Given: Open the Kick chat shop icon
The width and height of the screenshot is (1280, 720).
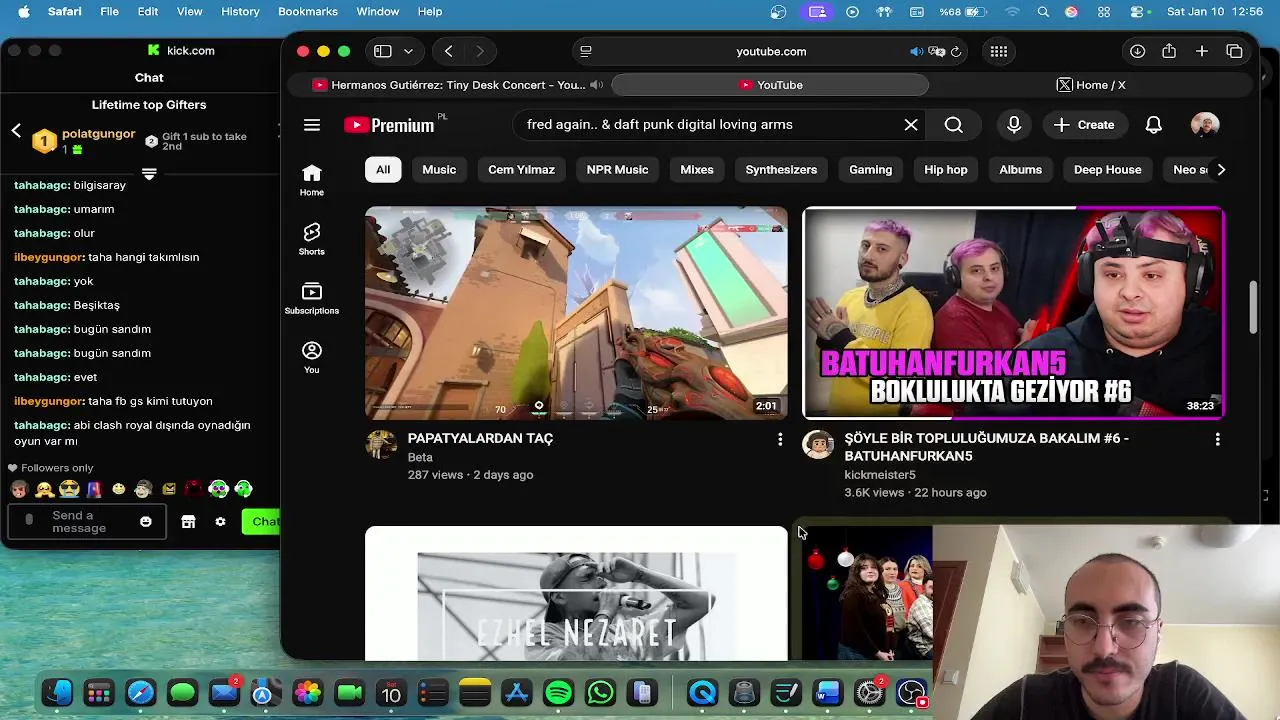Looking at the screenshot, I should coord(188,522).
